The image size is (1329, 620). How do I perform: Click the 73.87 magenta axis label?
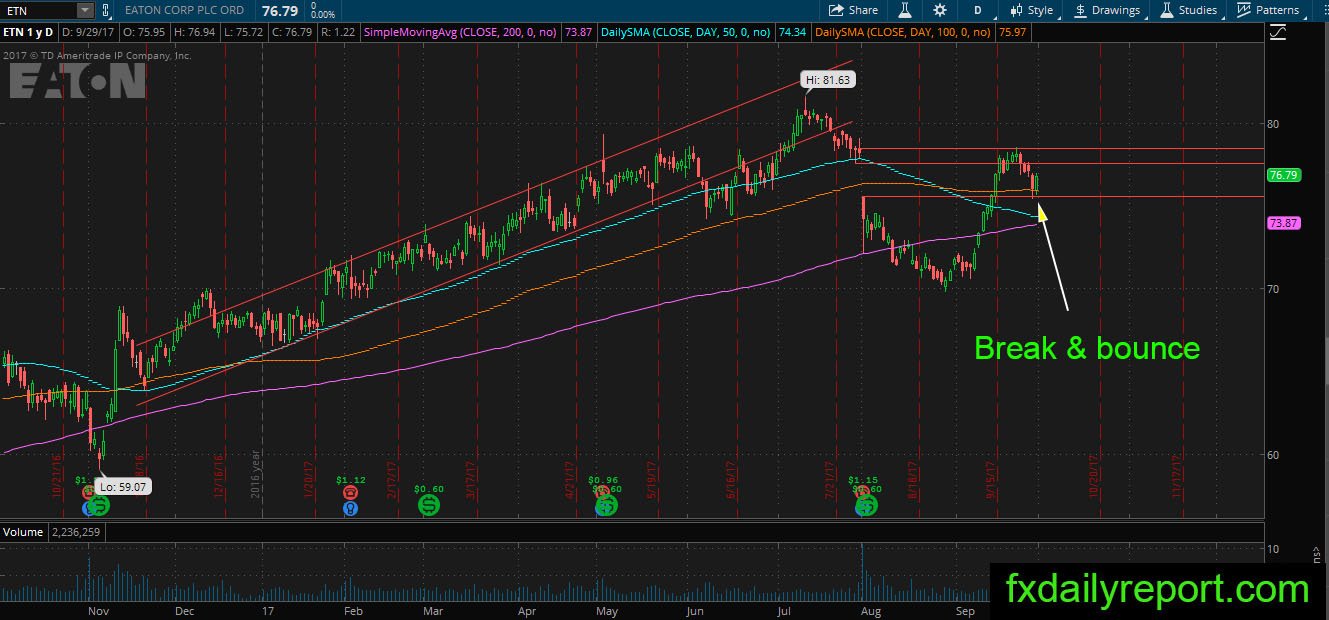1282,223
